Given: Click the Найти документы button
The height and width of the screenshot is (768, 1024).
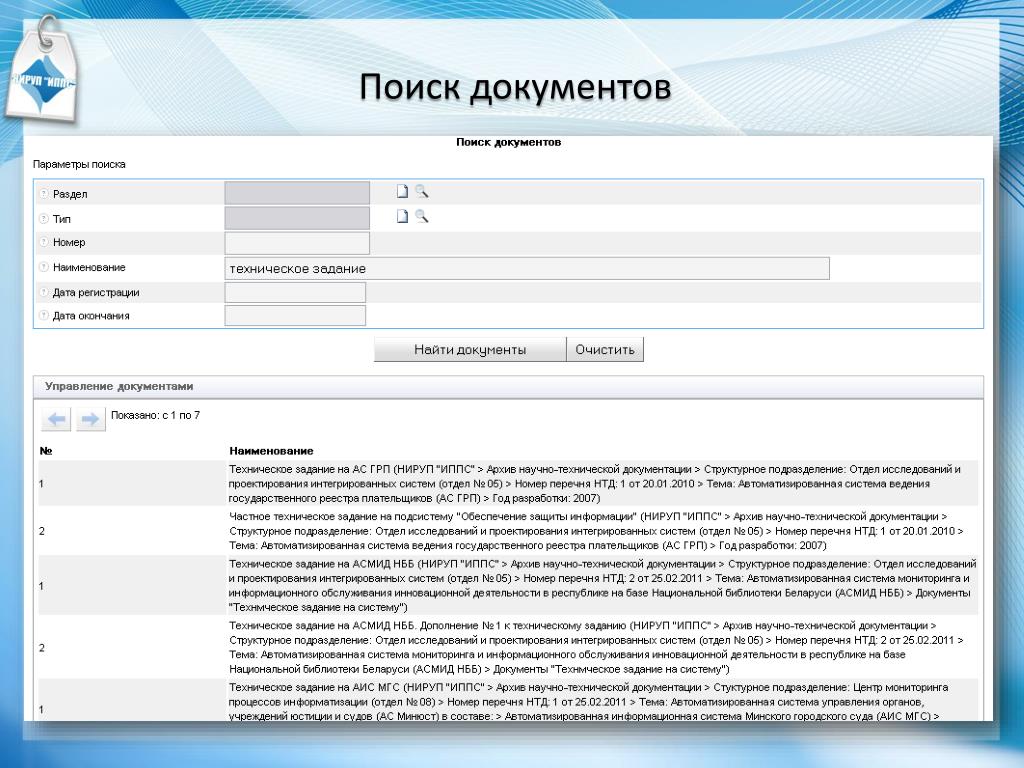Looking at the screenshot, I should 470,349.
